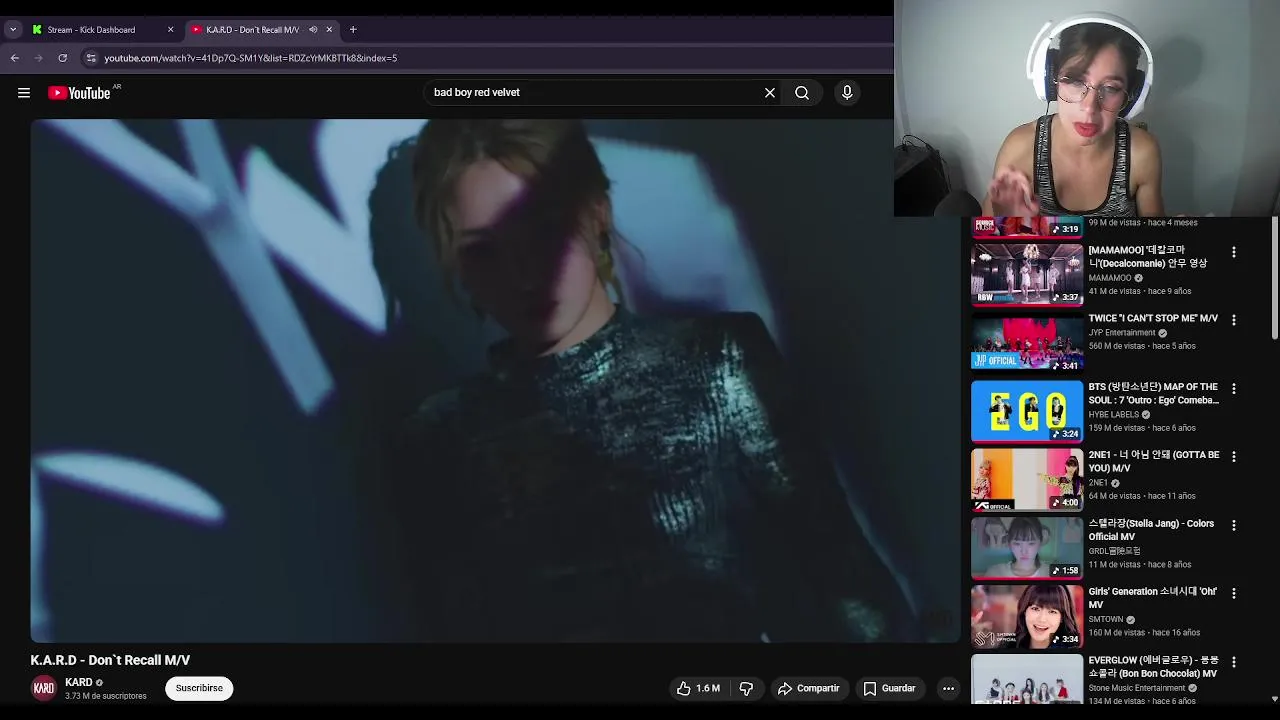Viewport: 1280px width, 720px height.
Task: Reload the page
Action: [63, 58]
